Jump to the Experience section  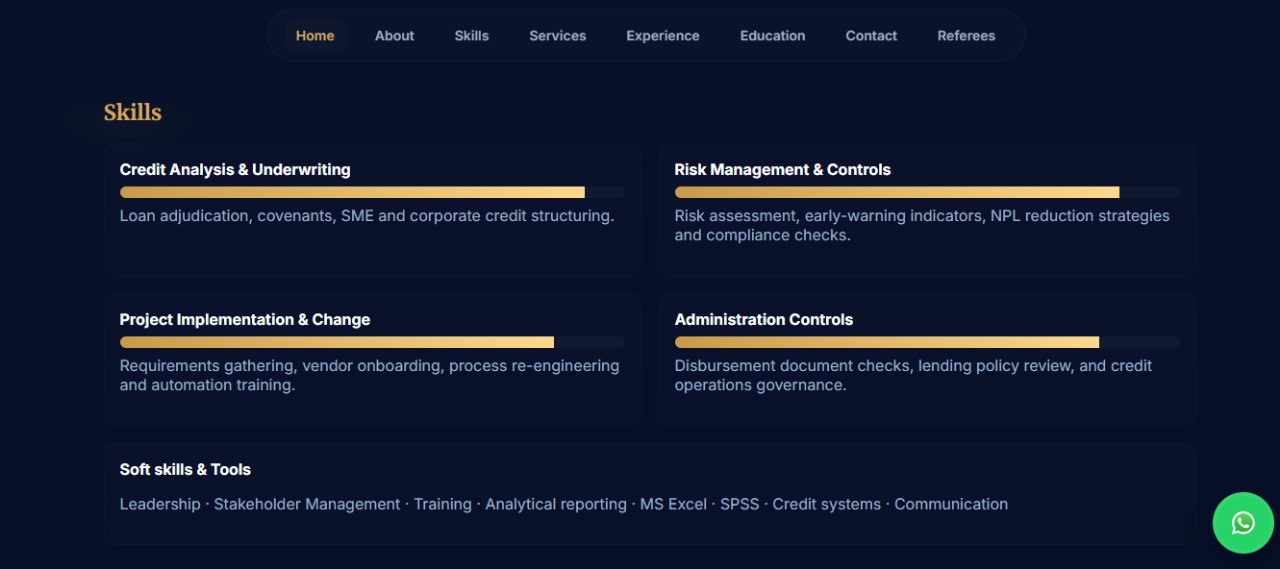[x=662, y=35]
